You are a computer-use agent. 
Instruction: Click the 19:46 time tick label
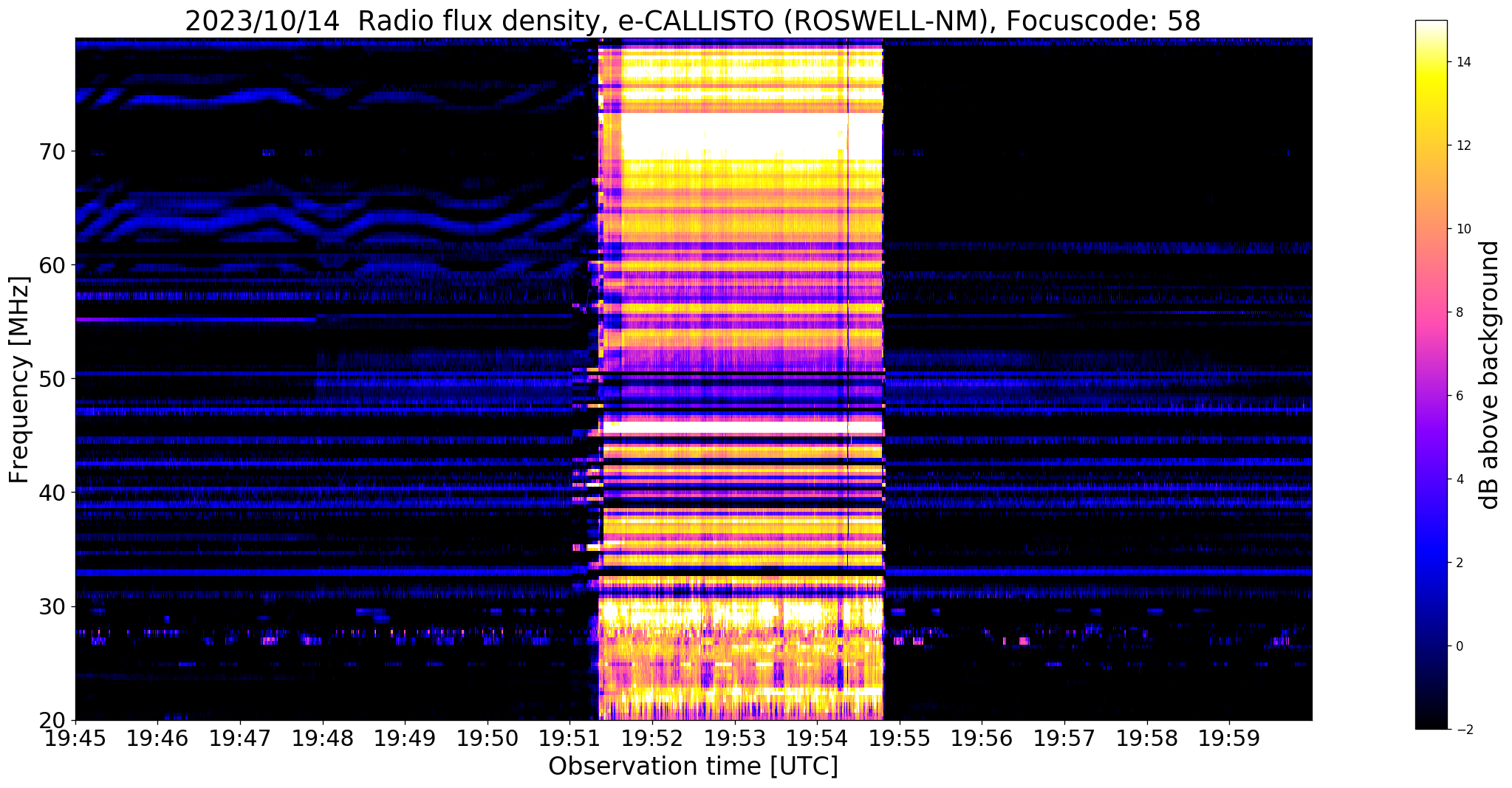pyautogui.click(x=157, y=739)
